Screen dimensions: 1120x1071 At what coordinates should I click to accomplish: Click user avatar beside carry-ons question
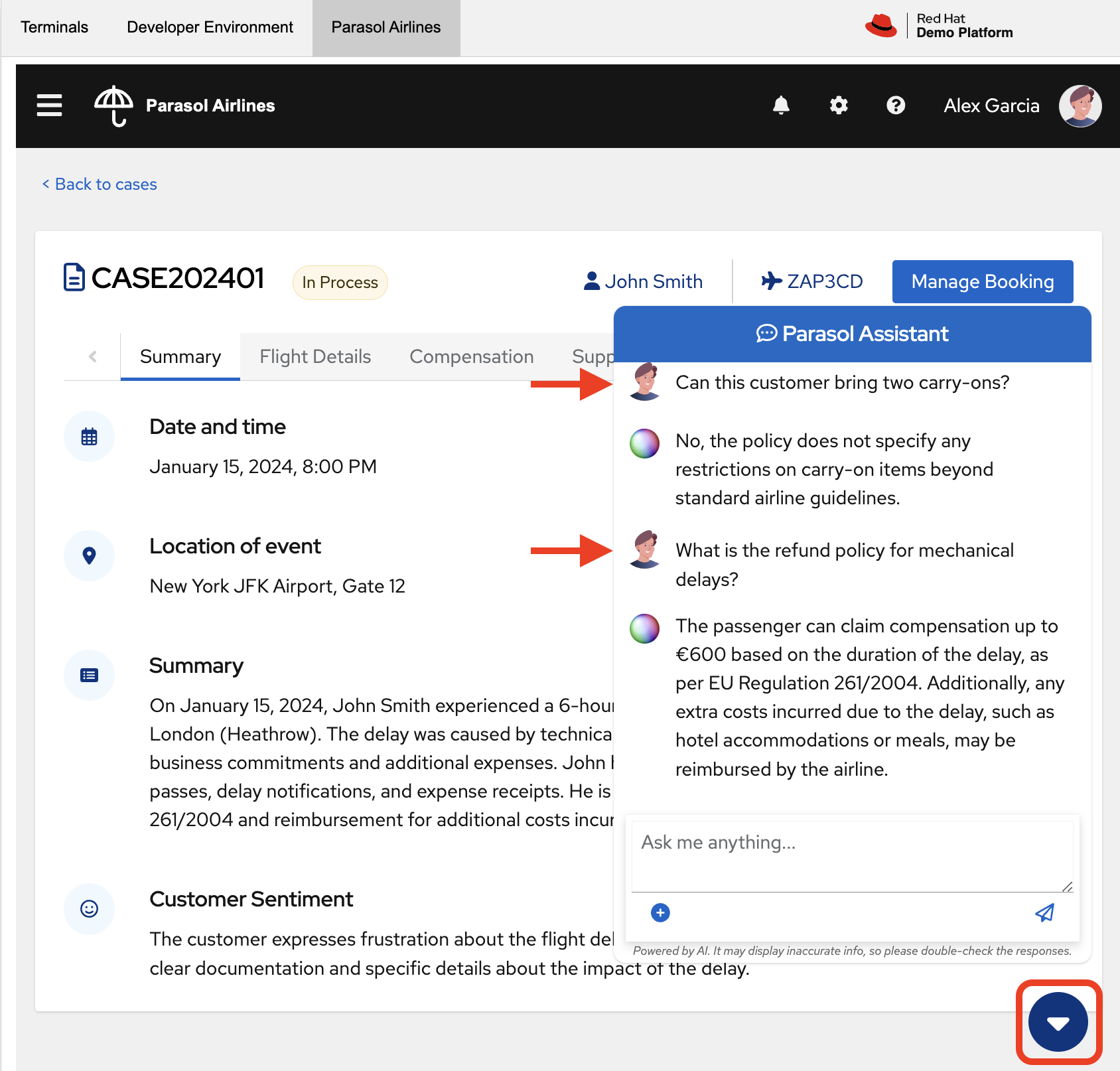click(644, 382)
